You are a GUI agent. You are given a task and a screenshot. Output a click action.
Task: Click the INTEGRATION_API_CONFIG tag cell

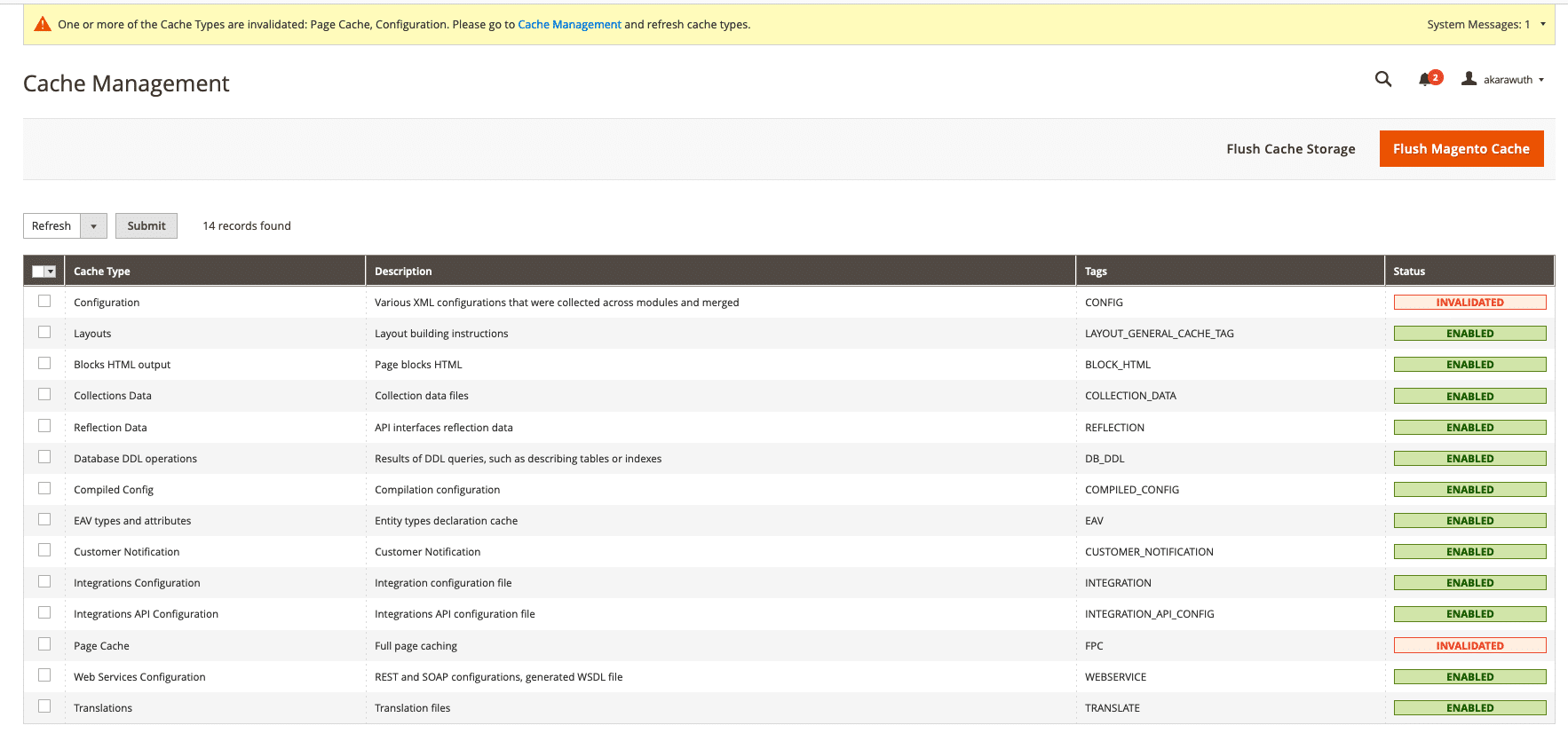(1150, 614)
